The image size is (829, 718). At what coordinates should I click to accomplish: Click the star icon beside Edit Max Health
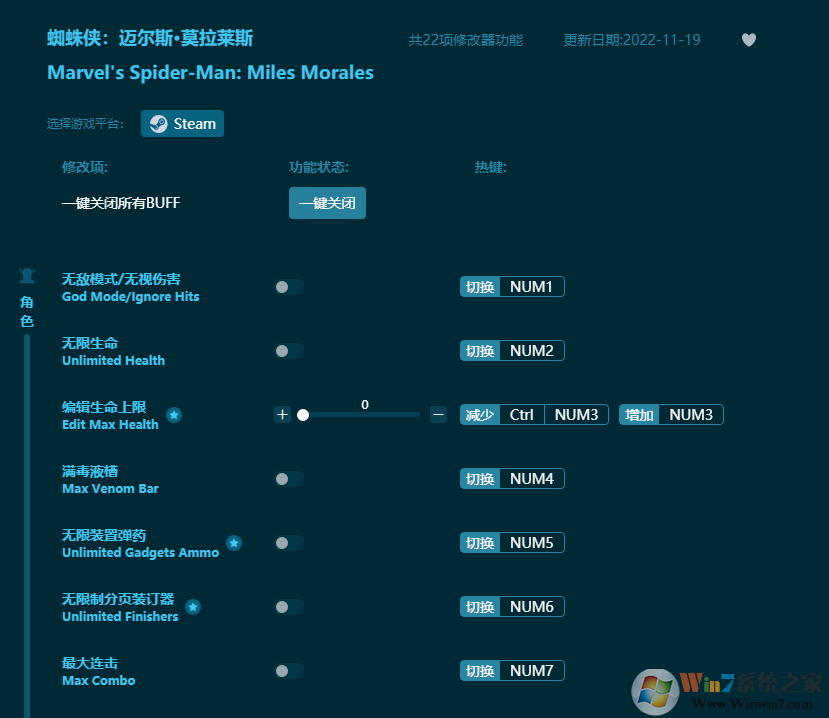(x=174, y=415)
